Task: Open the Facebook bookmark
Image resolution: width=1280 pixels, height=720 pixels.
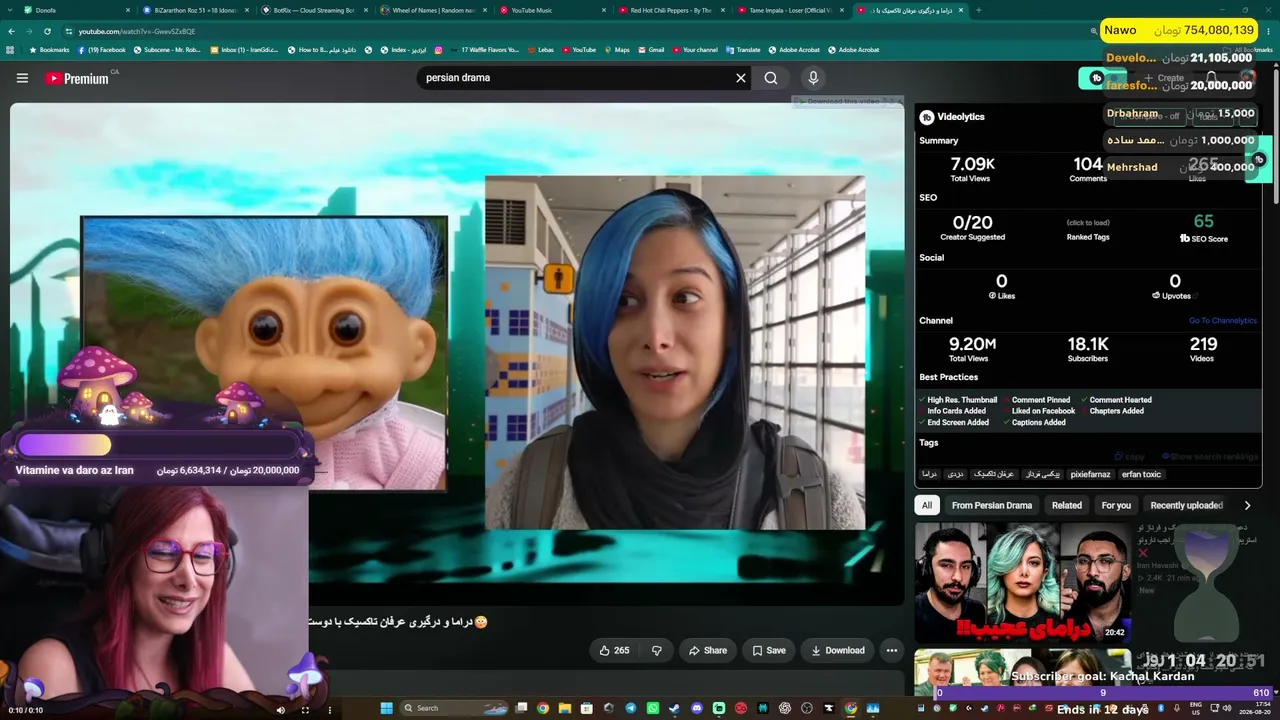Action: pyautogui.click(x=102, y=49)
